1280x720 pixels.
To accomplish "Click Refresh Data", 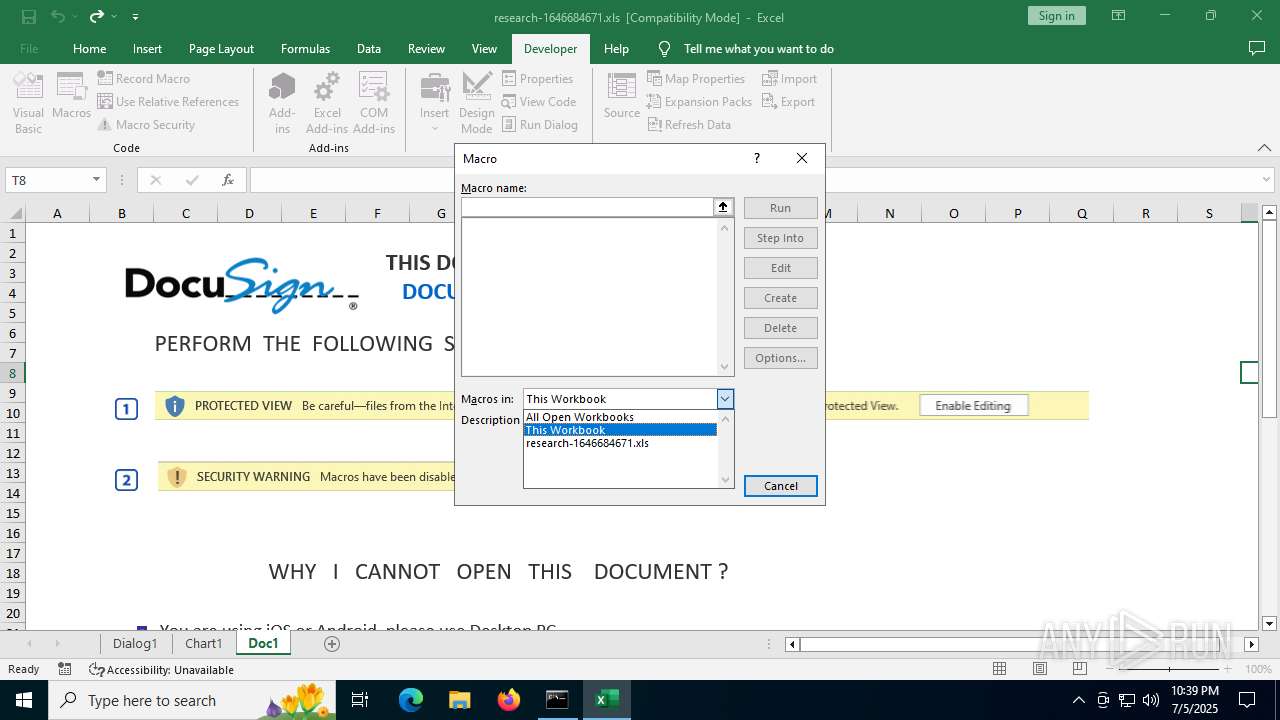I will pyautogui.click(x=689, y=124).
